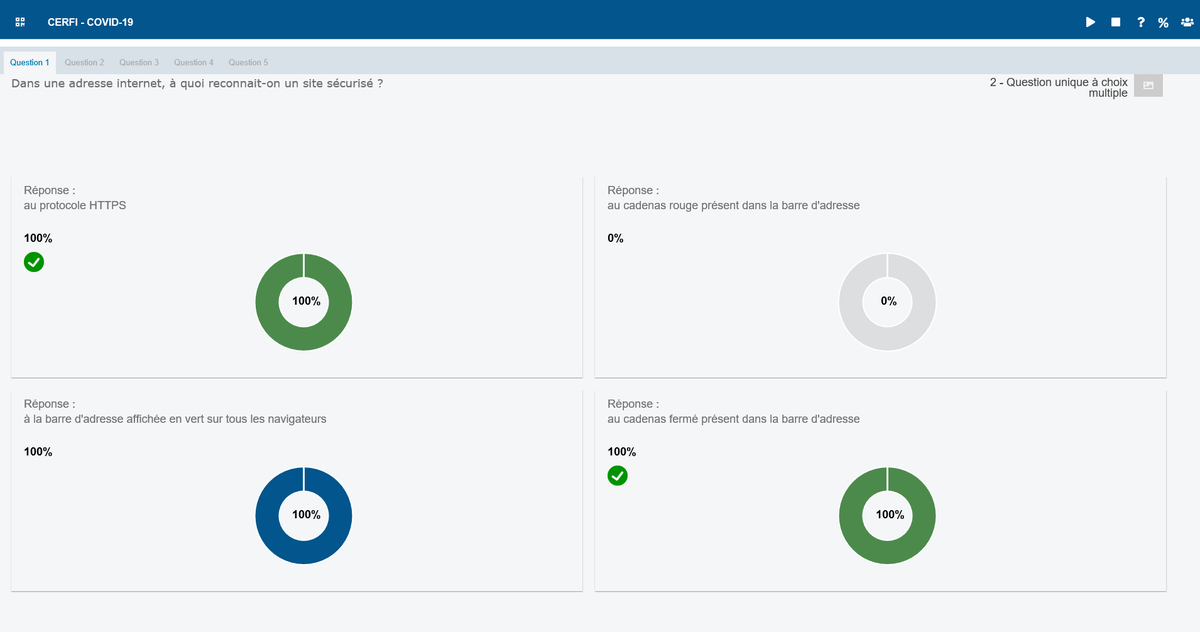Click the CERFI - COVID-19 title
The width and height of the screenshot is (1200, 632).
[90, 22]
